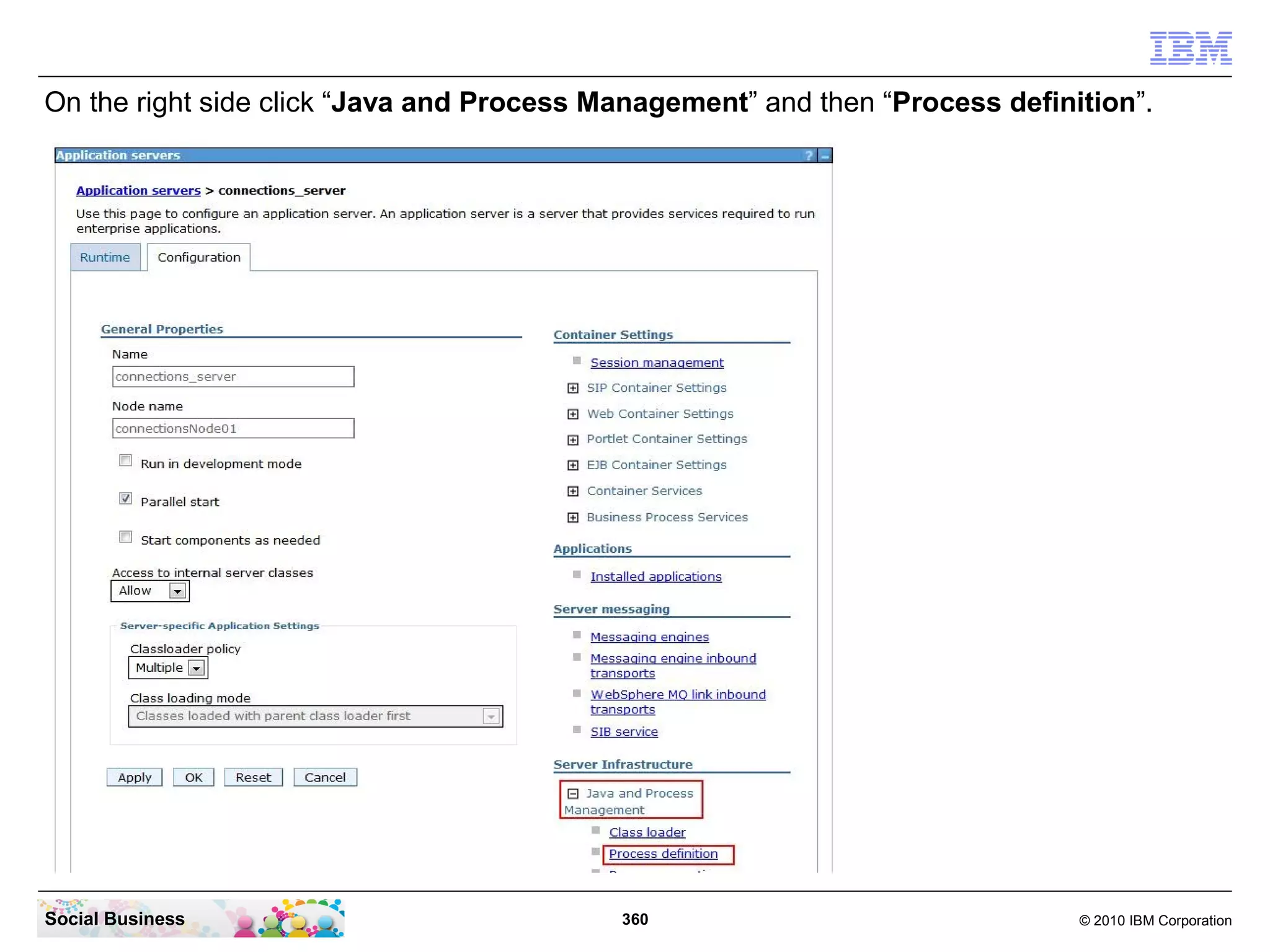Collapse Java and Process Management
Viewport: 1270px width, 952px height.
[573, 793]
